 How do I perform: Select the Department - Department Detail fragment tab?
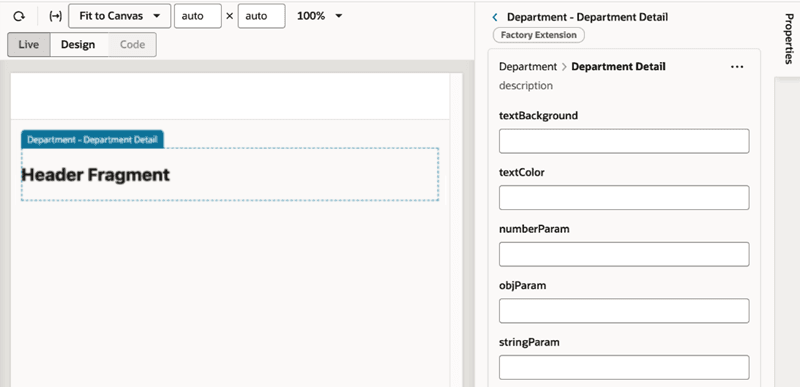click(x=92, y=140)
